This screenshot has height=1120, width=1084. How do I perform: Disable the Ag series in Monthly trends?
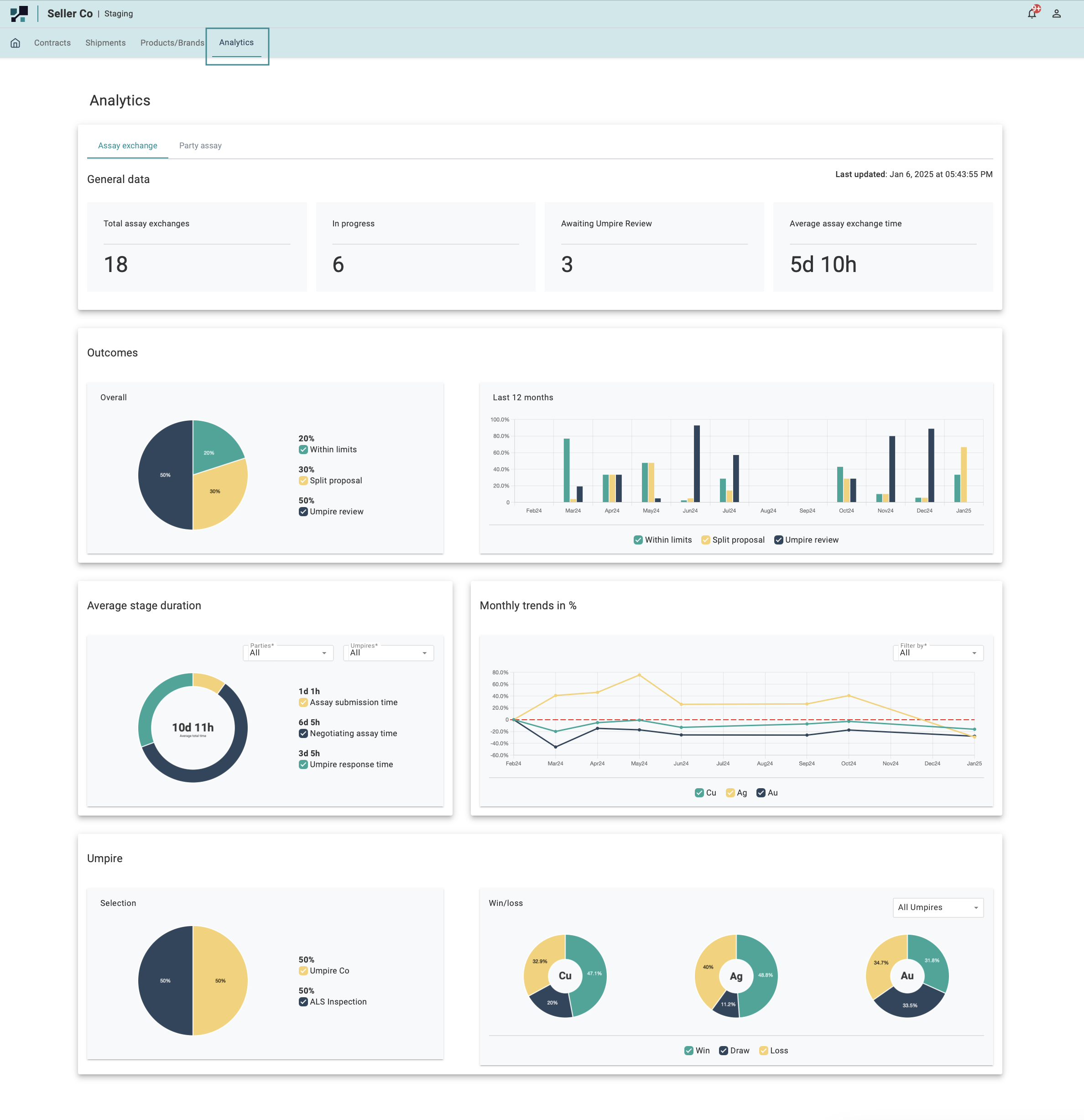(x=730, y=793)
